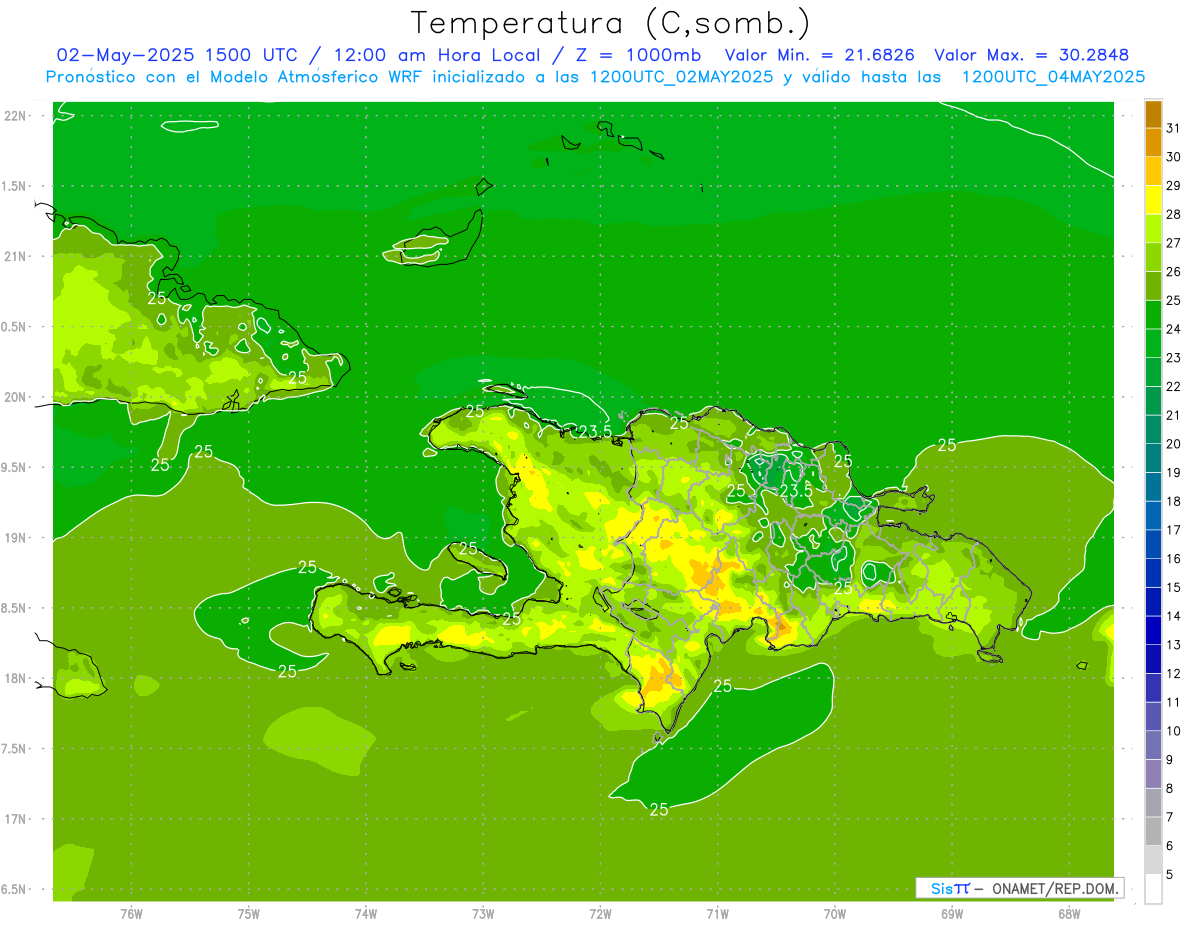Pick the green legend band between 24 and 25
The height and width of the screenshot is (927, 1200).
1154,315
